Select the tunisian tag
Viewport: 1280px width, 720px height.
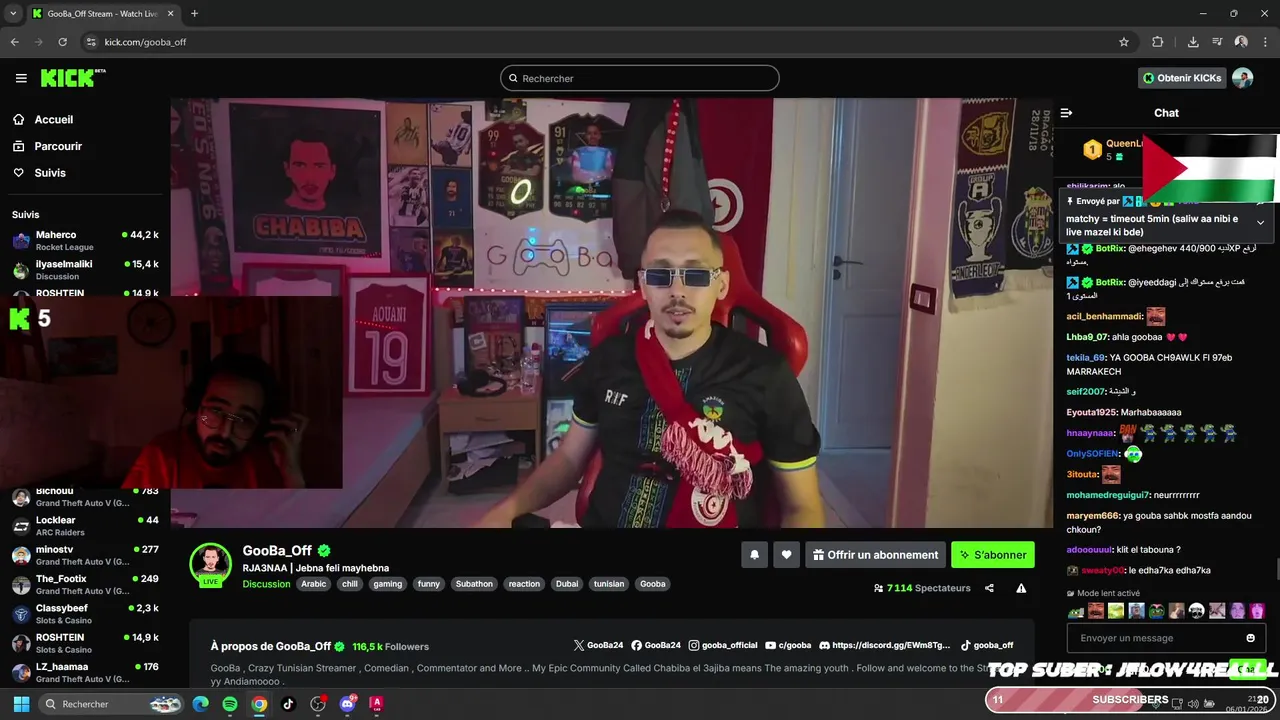(609, 584)
